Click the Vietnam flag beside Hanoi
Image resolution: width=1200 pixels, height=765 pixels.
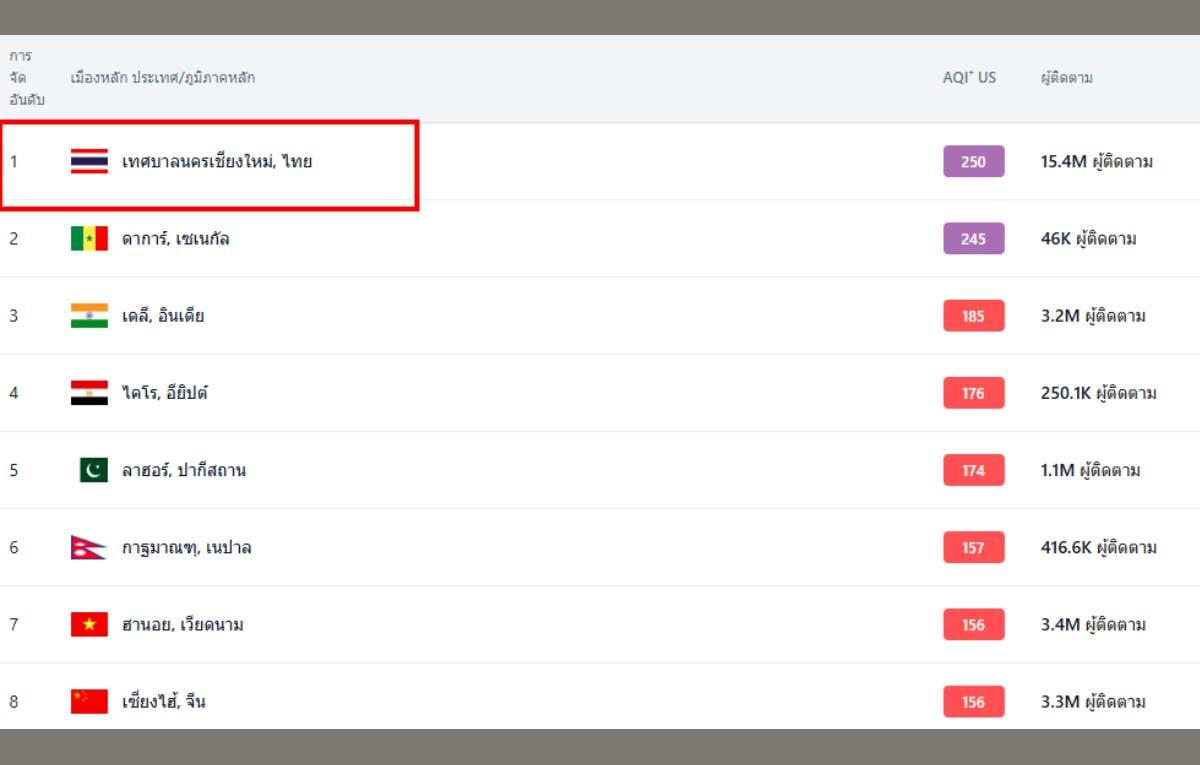(x=89, y=625)
